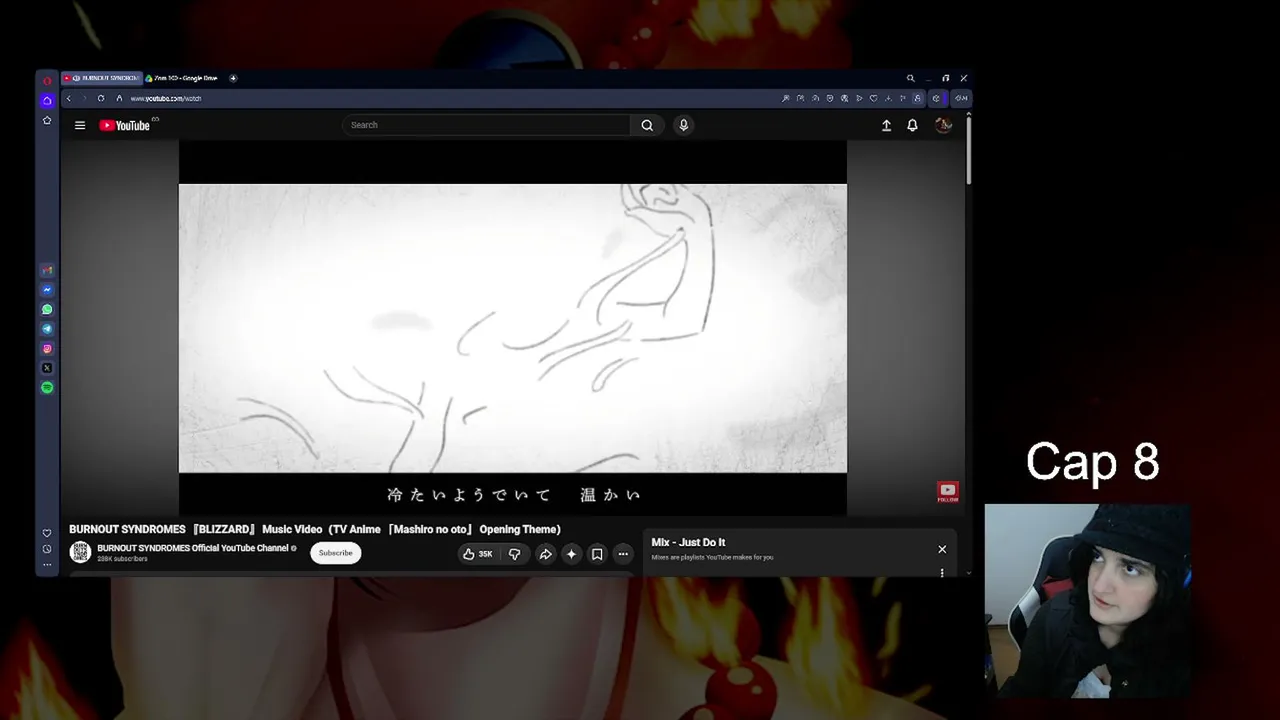Open the heart icon at the sidebar bottom
Viewport: 1280px width, 720px height.
[x=47, y=533]
